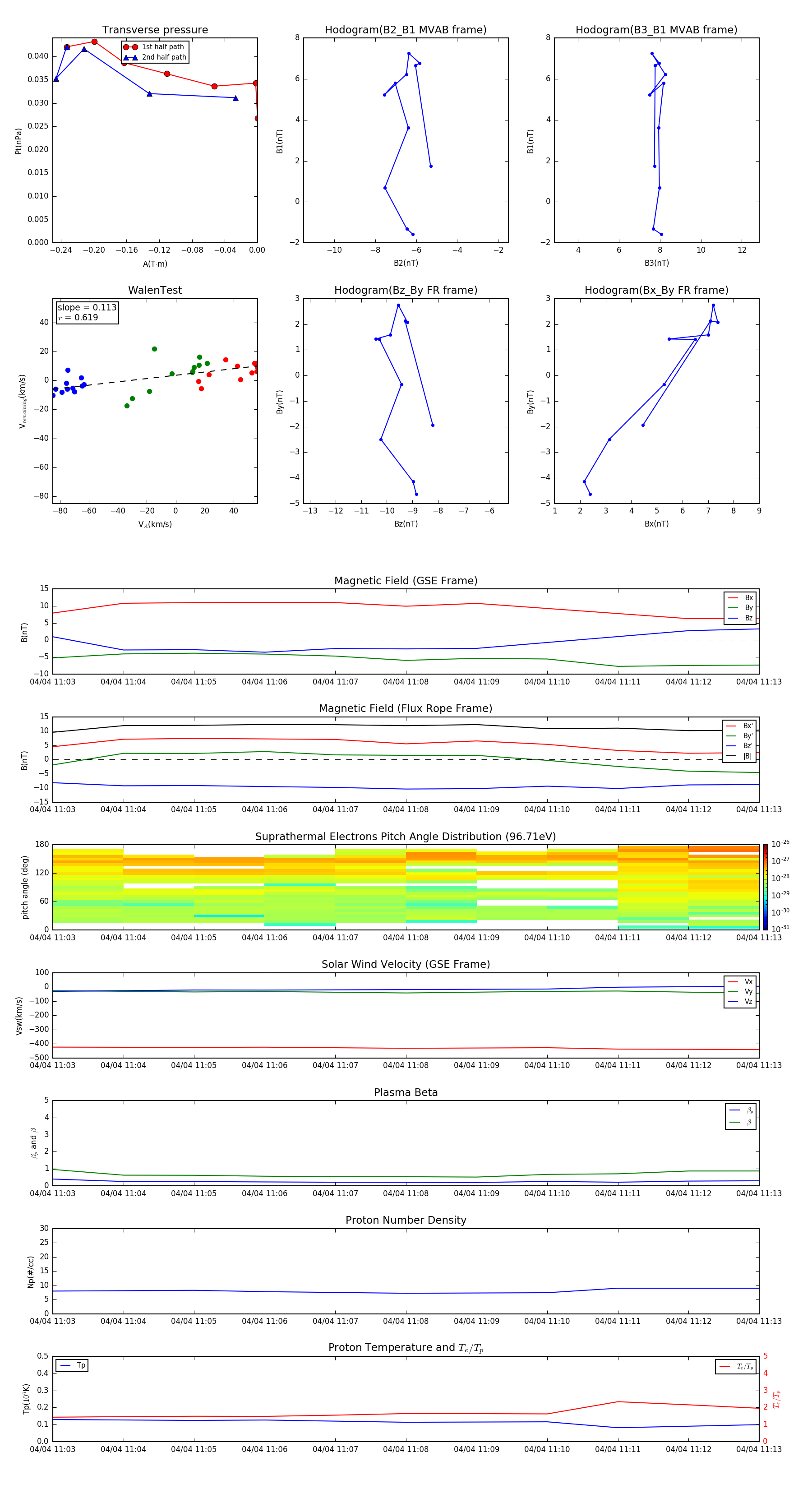Screen dimensions: 812x1489
Task: Click the "Hodogram(Bz_By FR frame)" title
Action: click(406, 290)
